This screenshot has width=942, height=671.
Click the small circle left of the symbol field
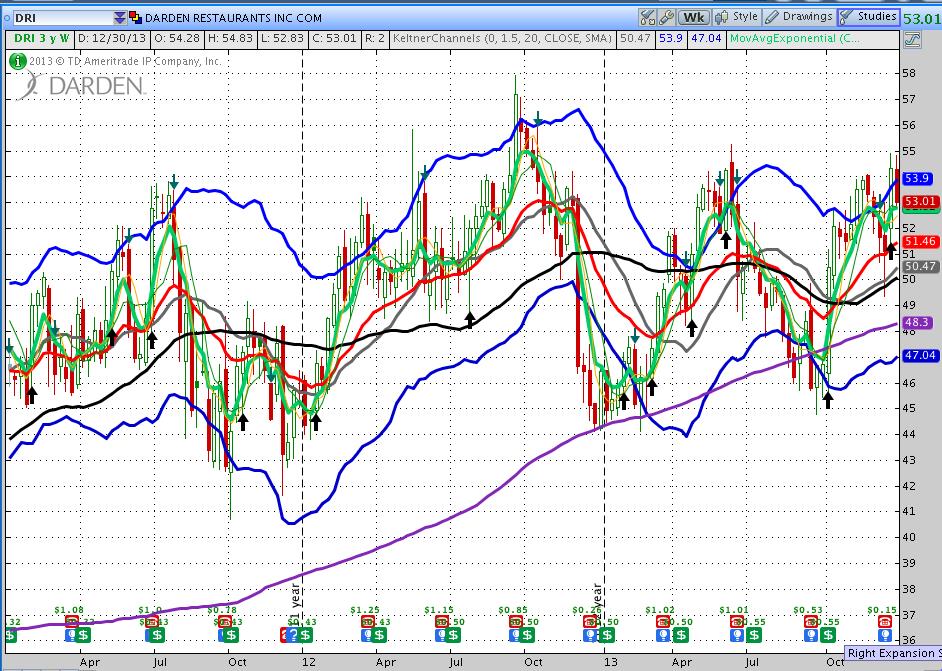pos(7,18)
